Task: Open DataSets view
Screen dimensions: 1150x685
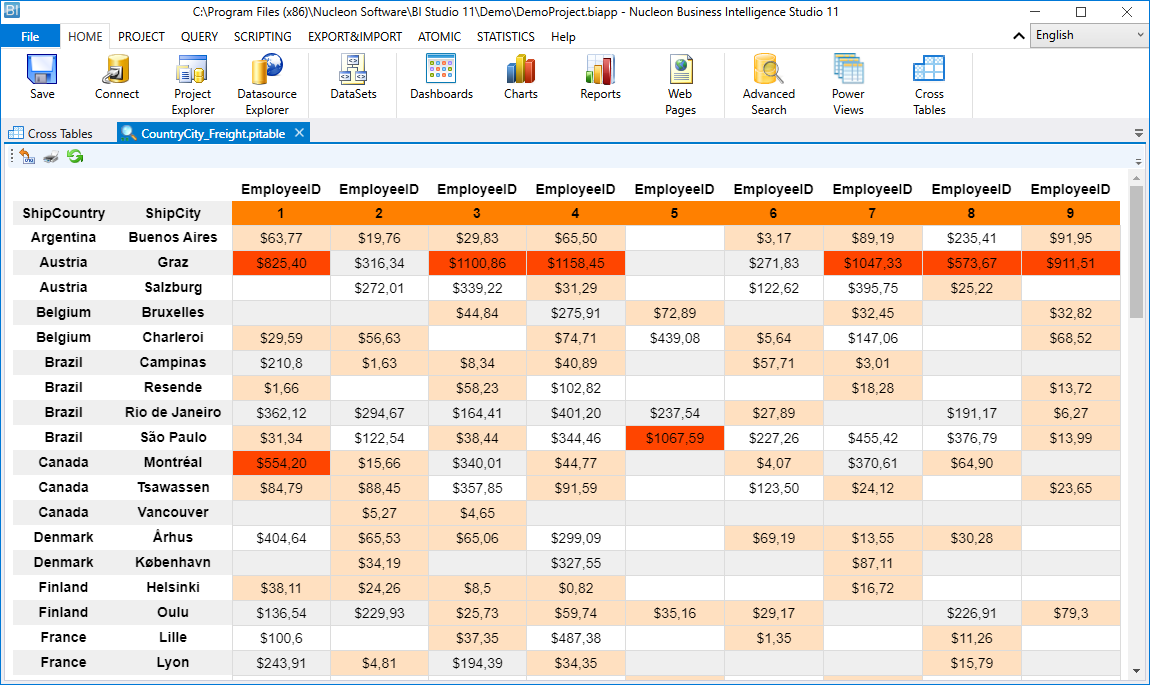Action: point(354,77)
